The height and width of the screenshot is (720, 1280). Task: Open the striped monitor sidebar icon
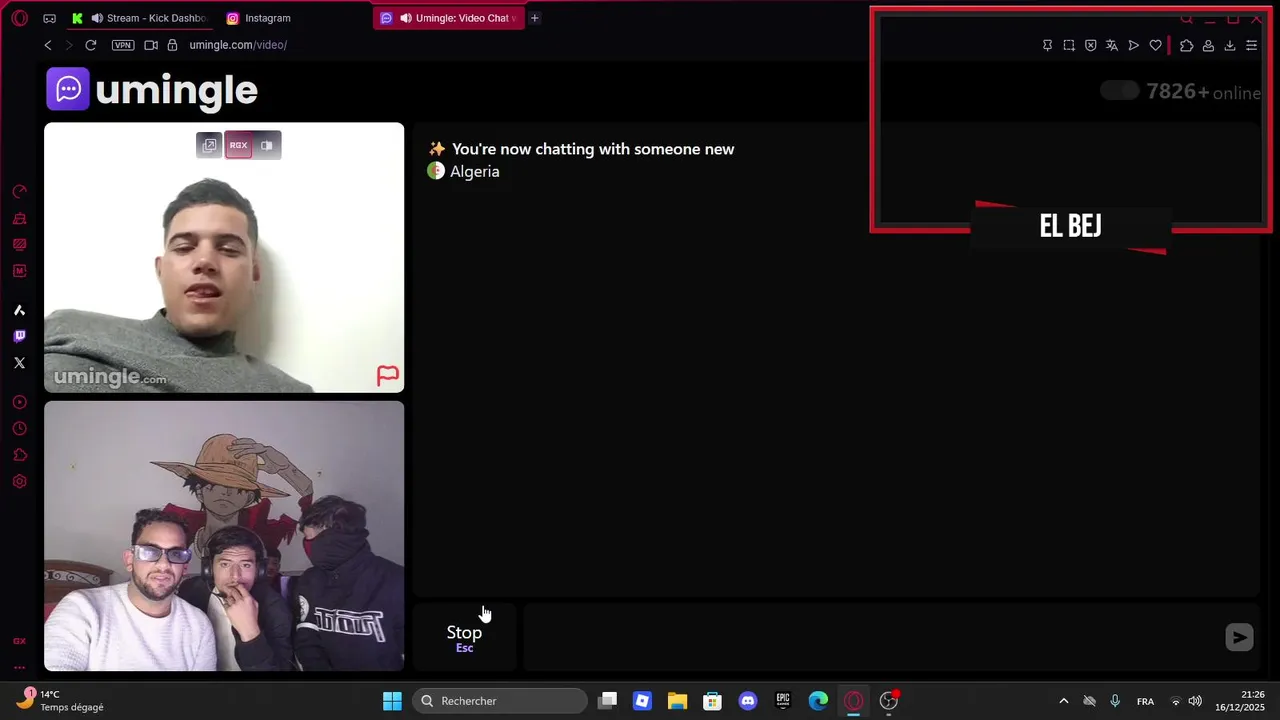pyautogui.click(x=19, y=244)
